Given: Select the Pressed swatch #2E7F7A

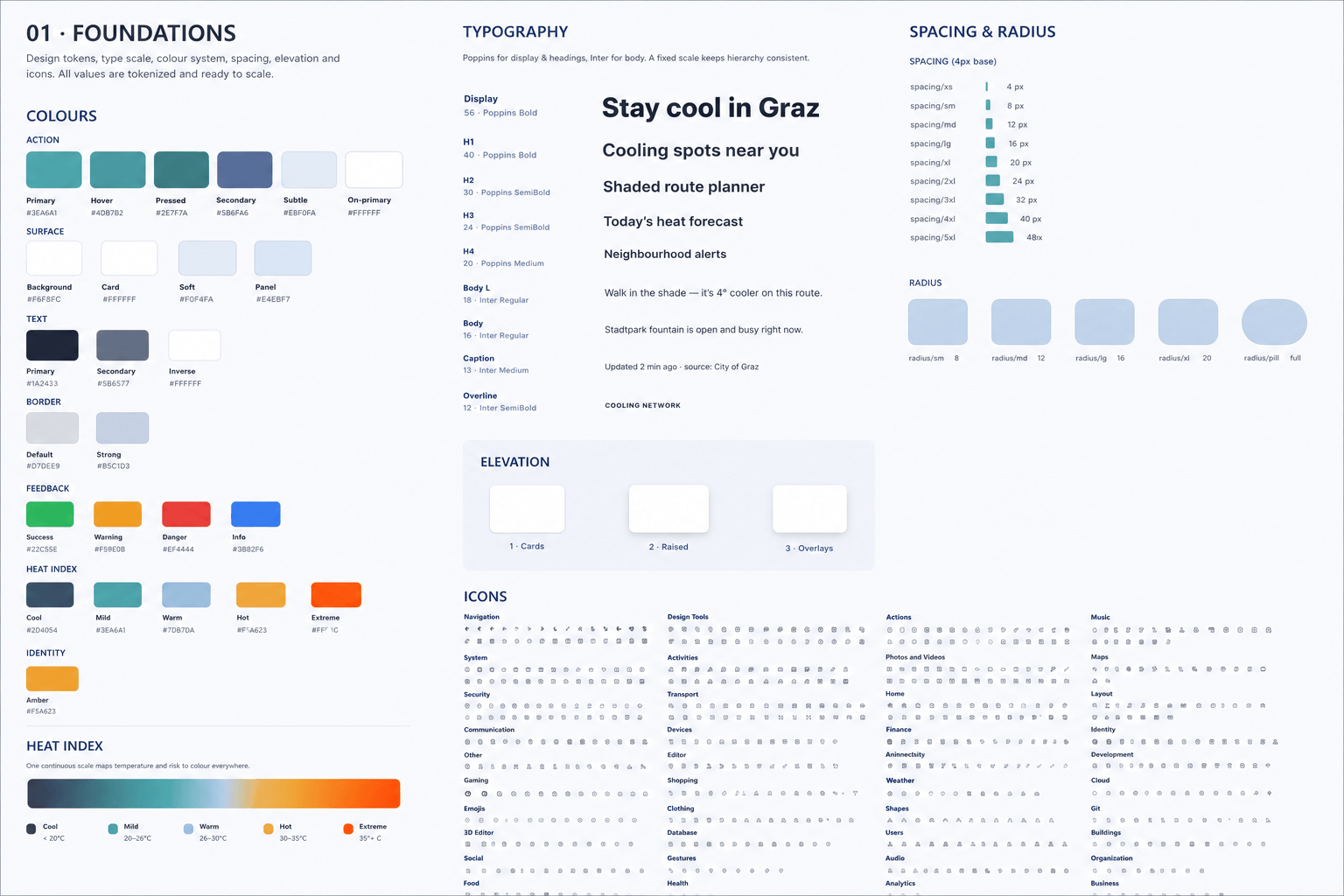Looking at the screenshot, I should click(182, 170).
